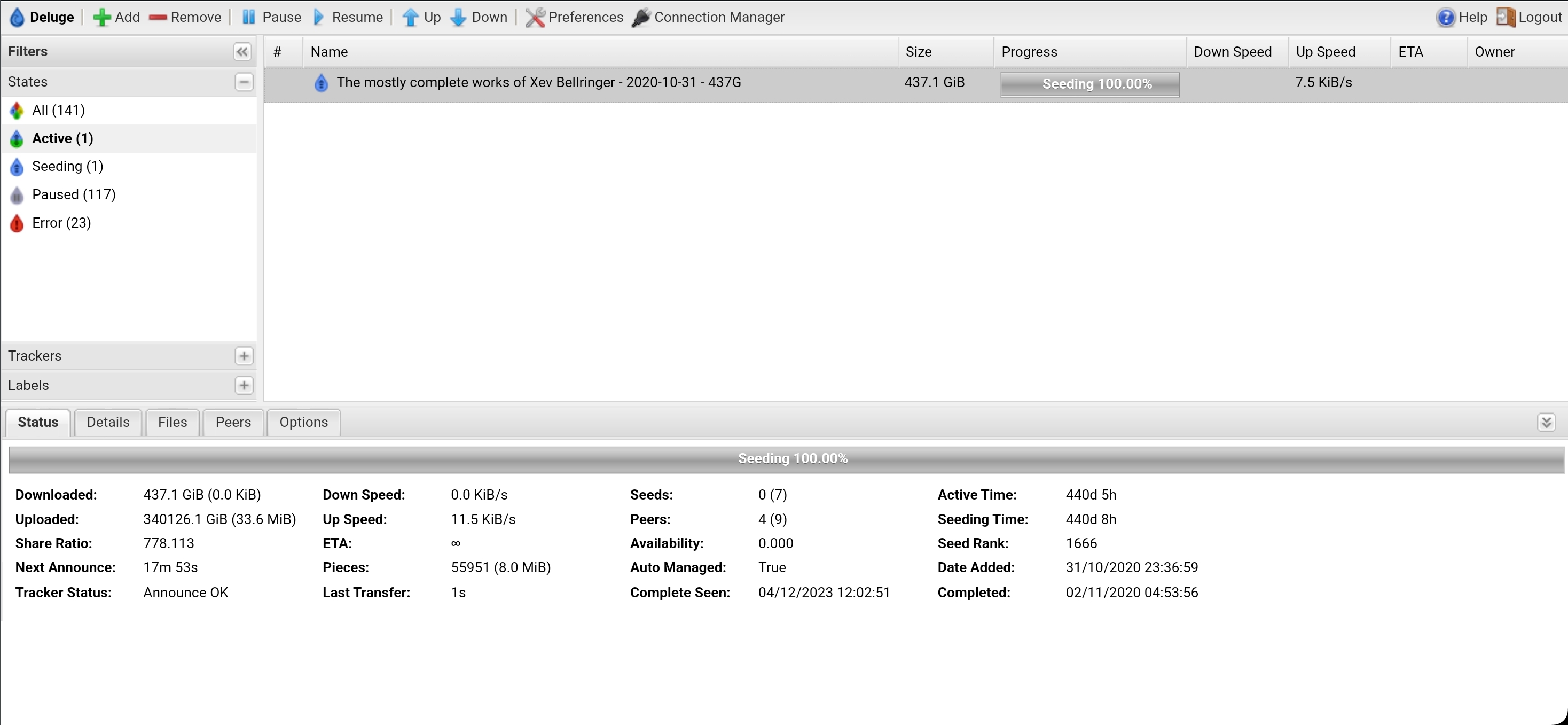The height and width of the screenshot is (725, 1568).
Task: Filter by Seeding (1) torrents
Action: coord(128,167)
